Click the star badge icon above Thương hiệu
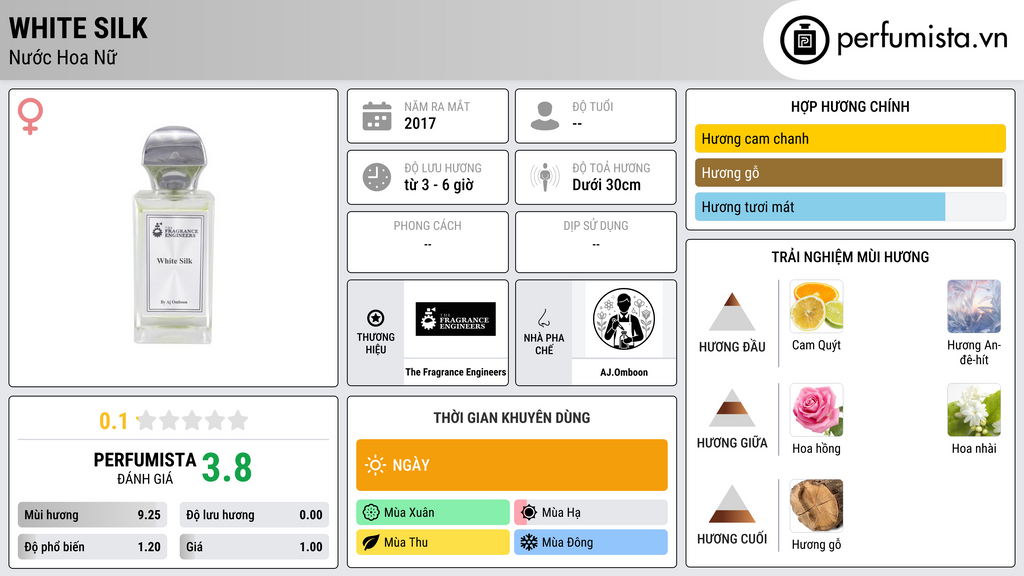Image resolution: width=1024 pixels, height=576 pixels. click(376, 318)
